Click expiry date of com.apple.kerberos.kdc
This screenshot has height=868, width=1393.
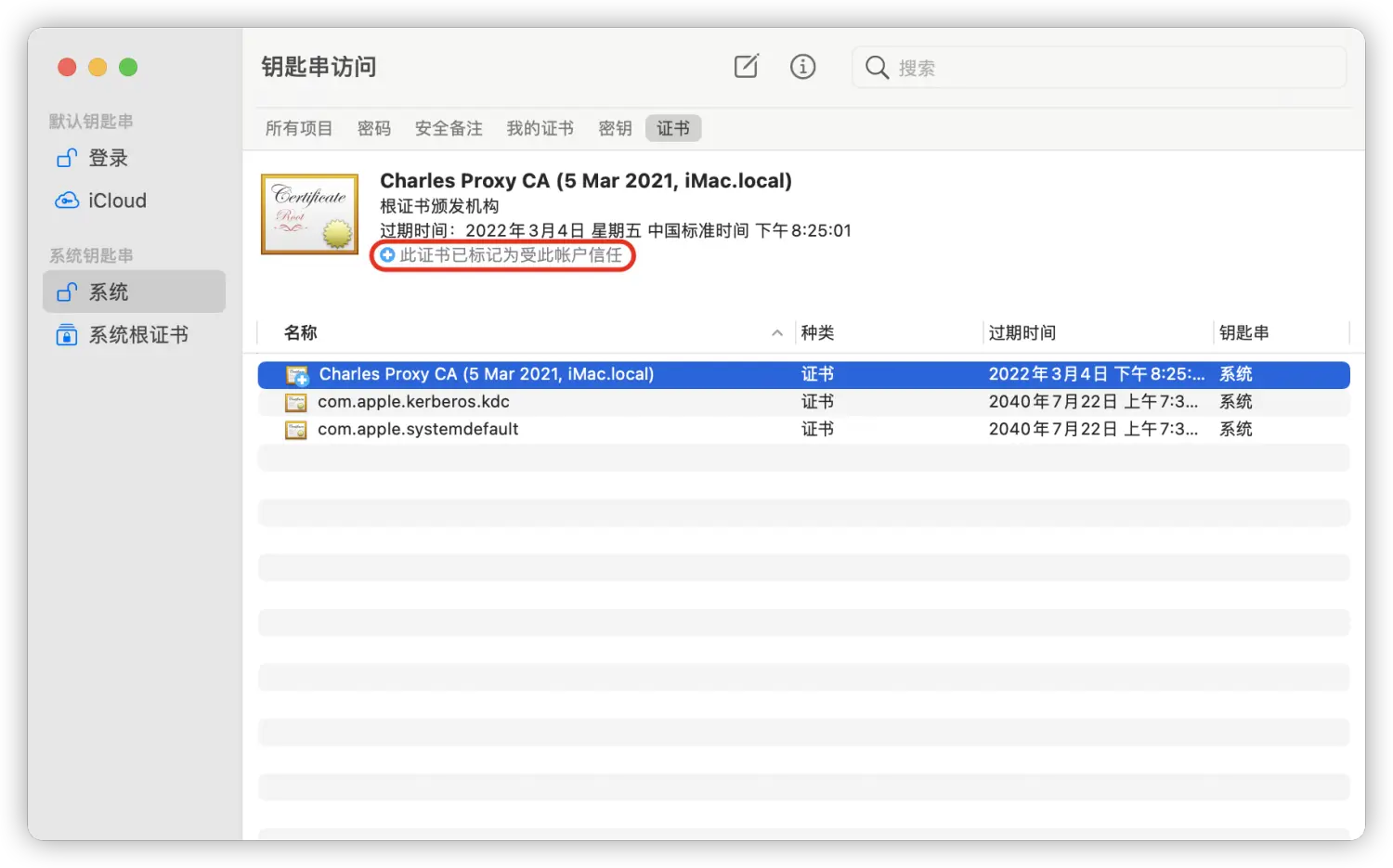coord(1093,402)
